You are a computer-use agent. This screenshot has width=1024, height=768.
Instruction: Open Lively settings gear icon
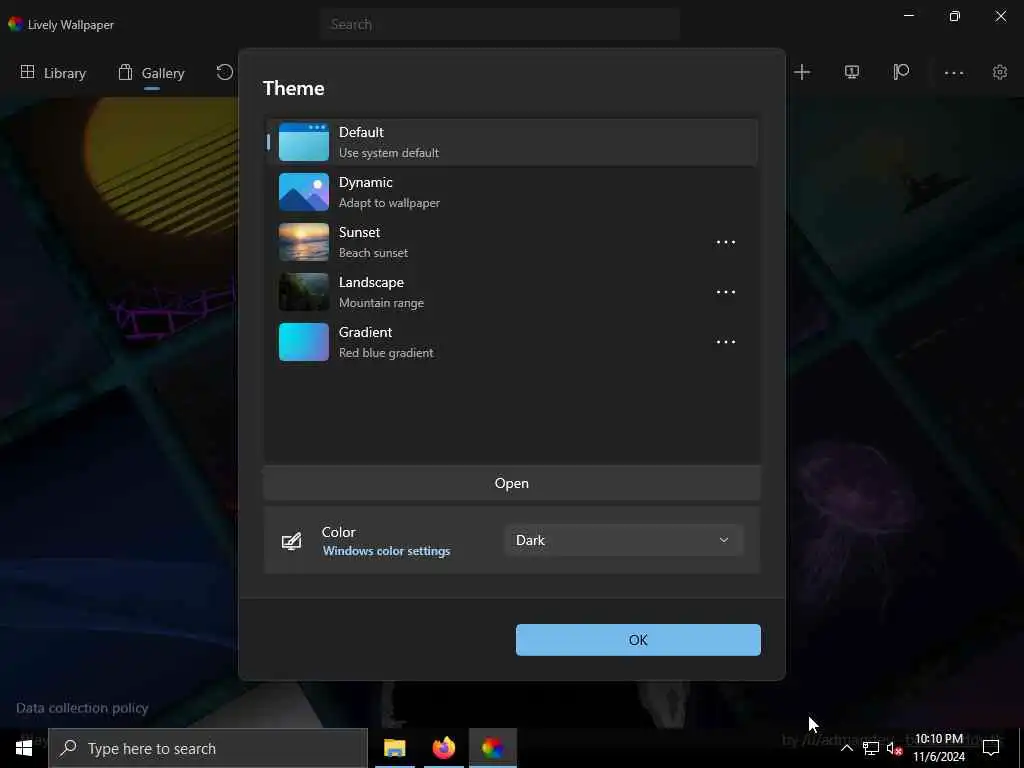click(1000, 72)
